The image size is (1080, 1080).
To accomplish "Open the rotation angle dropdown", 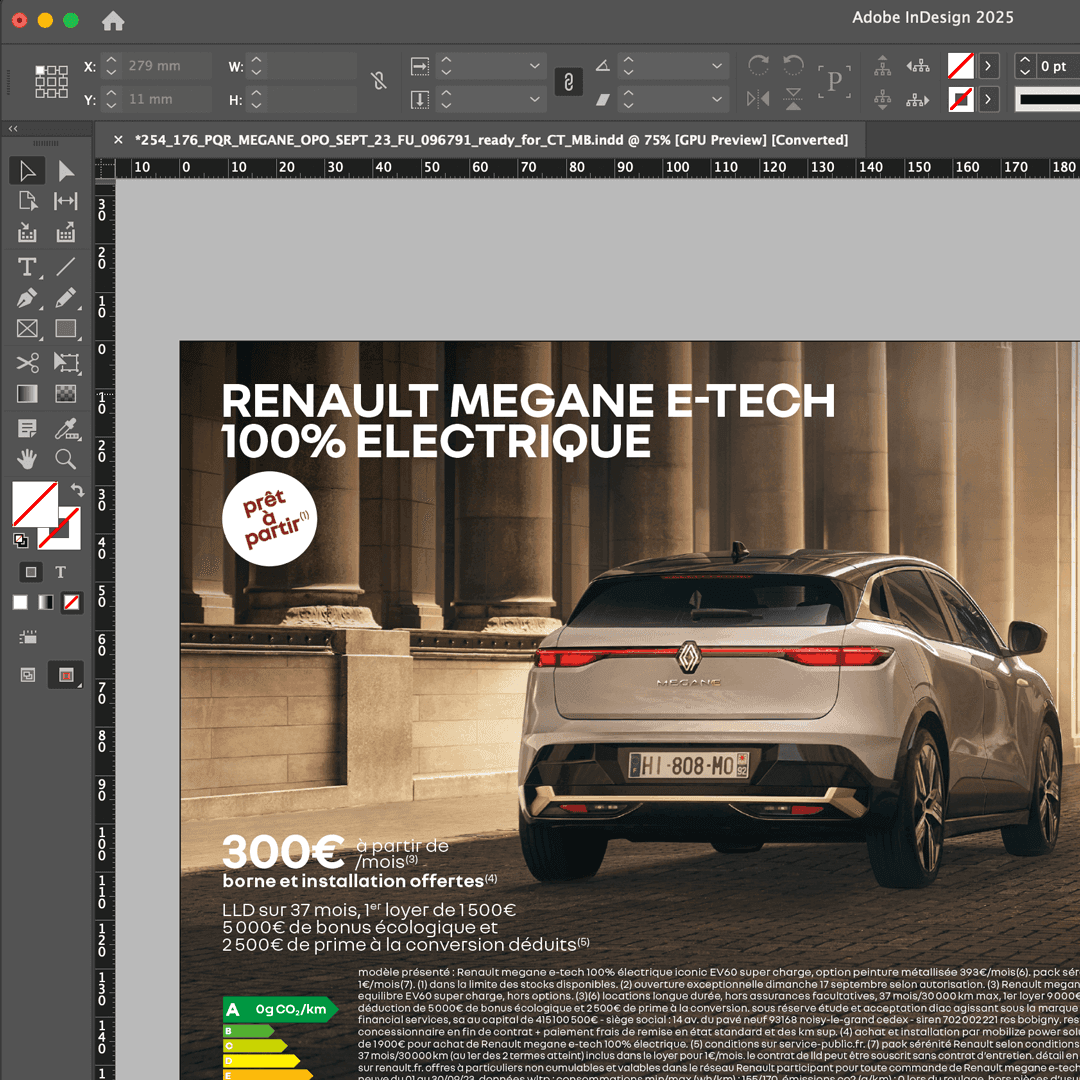I will pyautogui.click(x=718, y=66).
